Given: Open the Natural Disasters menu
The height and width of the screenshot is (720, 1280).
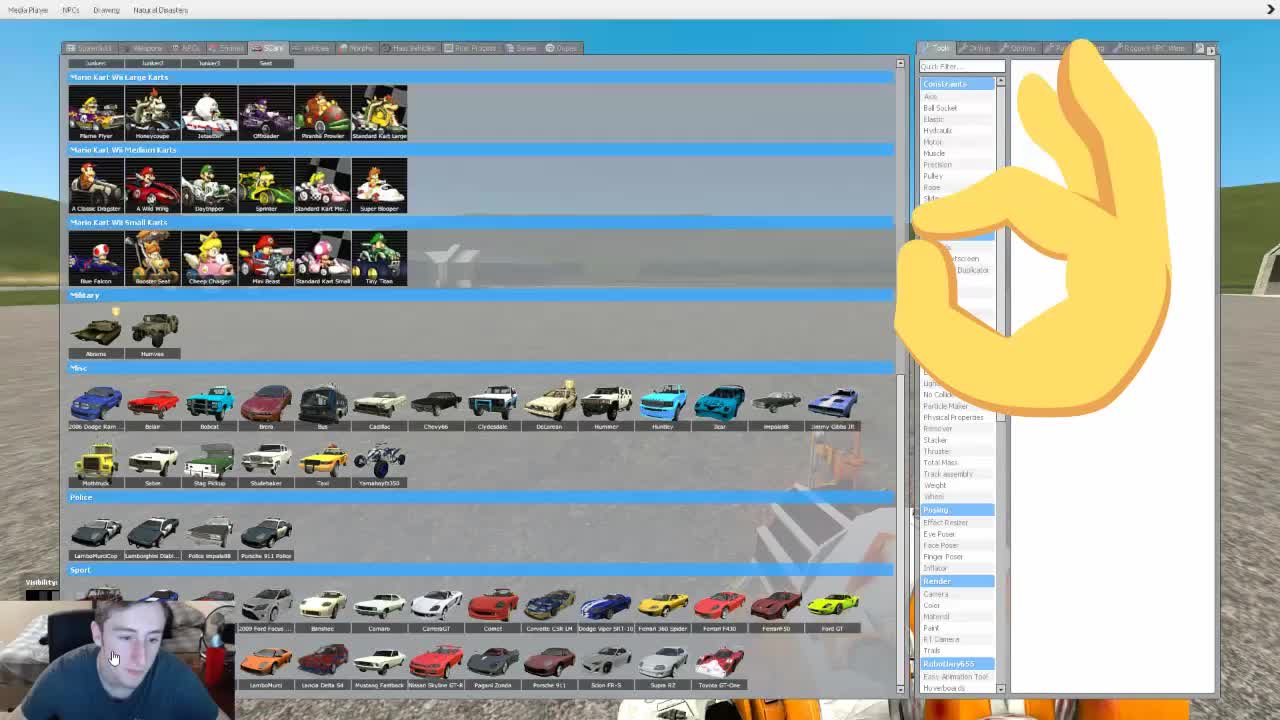Looking at the screenshot, I should coord(160,10).
